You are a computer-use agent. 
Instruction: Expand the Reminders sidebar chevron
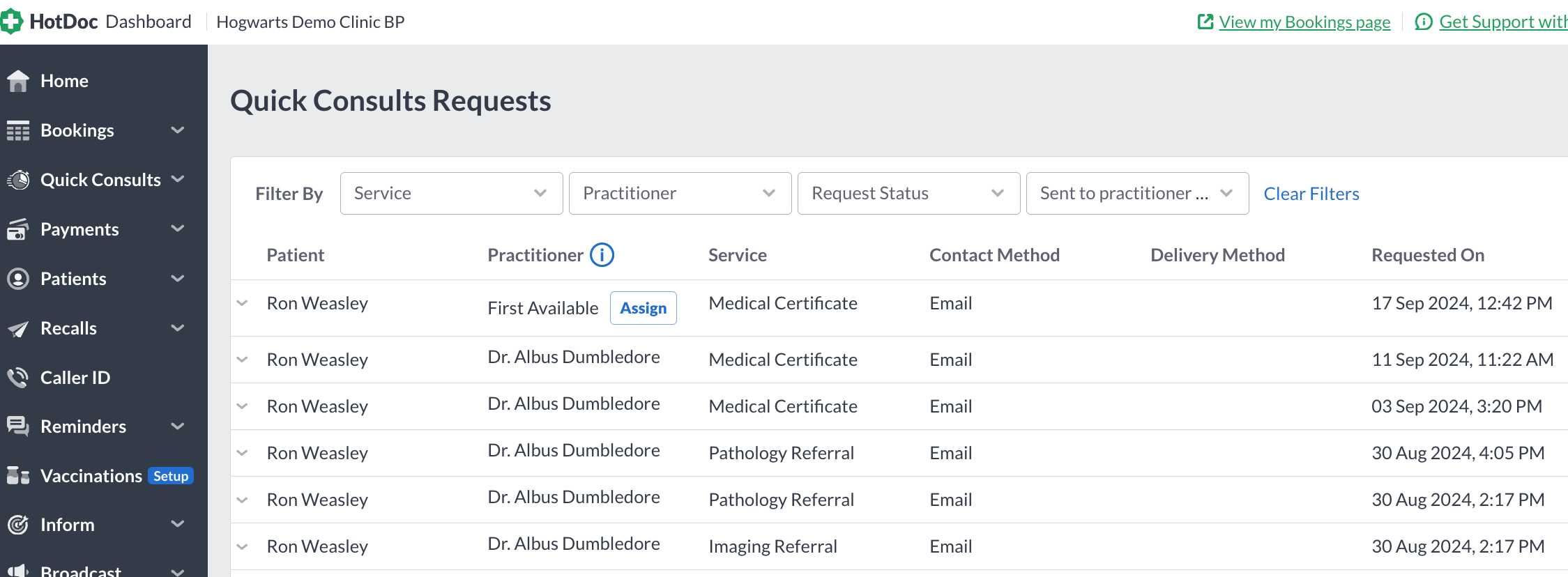(x=178, y=426)
